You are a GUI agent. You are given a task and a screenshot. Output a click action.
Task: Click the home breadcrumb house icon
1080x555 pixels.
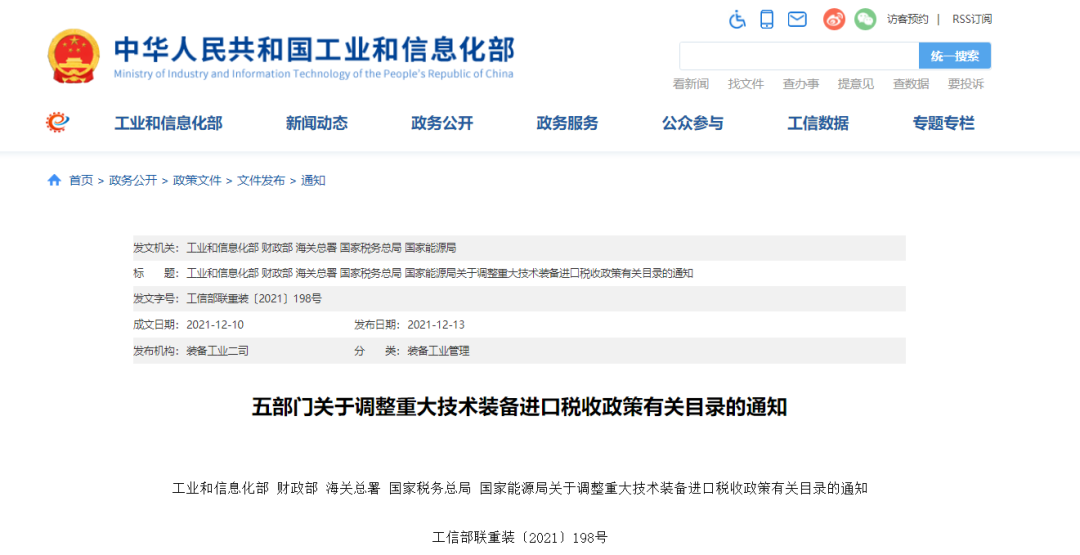54,180
